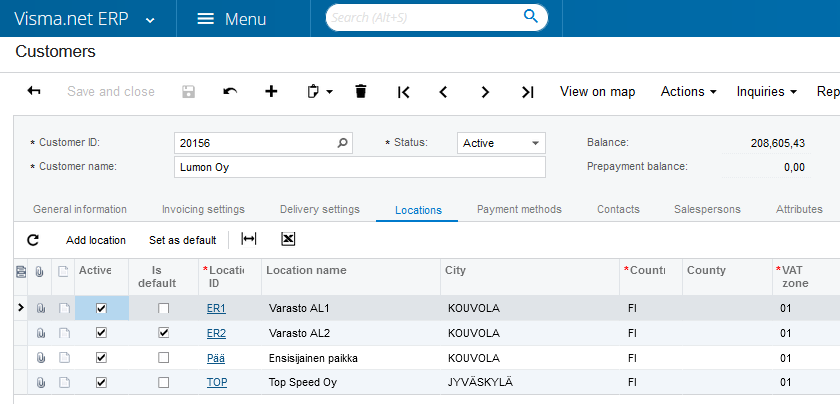Refresh the locations grid
The width and height of the screenshot is (840, 404).
click(33, 240)
